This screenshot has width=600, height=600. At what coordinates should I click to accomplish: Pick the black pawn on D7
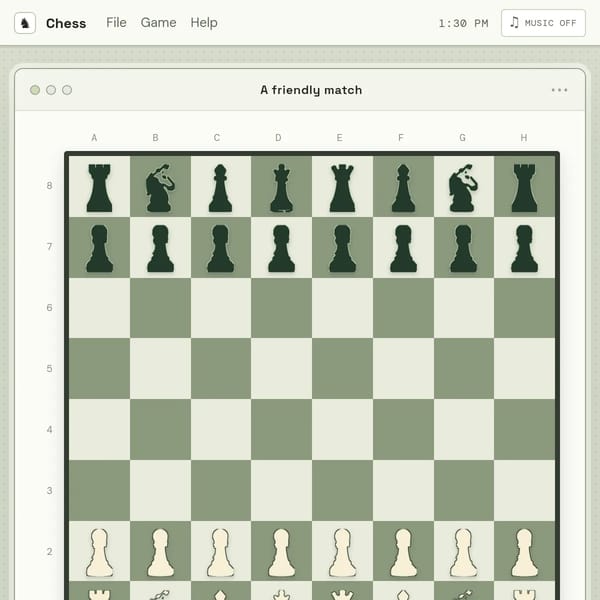[x=281, y=248]
